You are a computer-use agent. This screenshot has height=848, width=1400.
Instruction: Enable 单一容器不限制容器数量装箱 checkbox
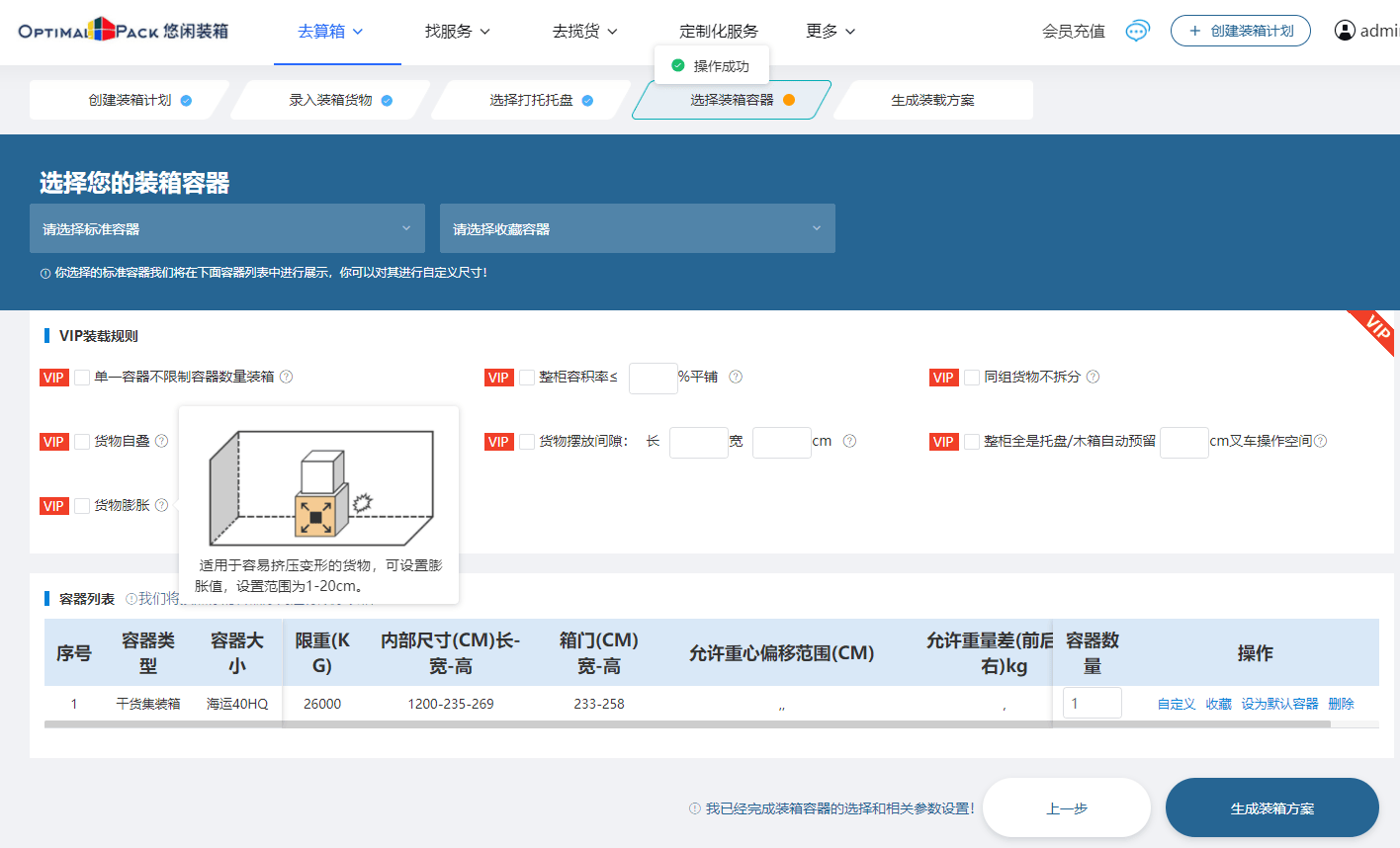click(82, 378)
